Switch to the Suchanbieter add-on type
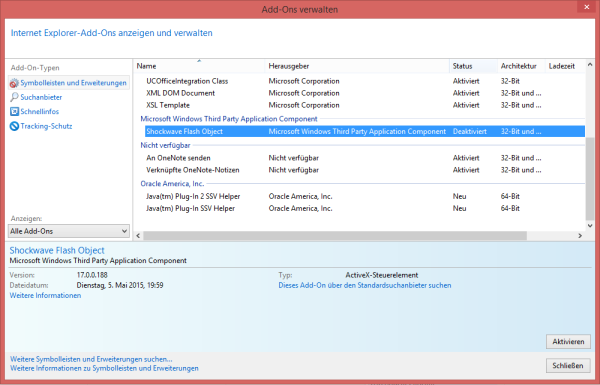This screenshot has height=385, width=600. click(41, 97)
